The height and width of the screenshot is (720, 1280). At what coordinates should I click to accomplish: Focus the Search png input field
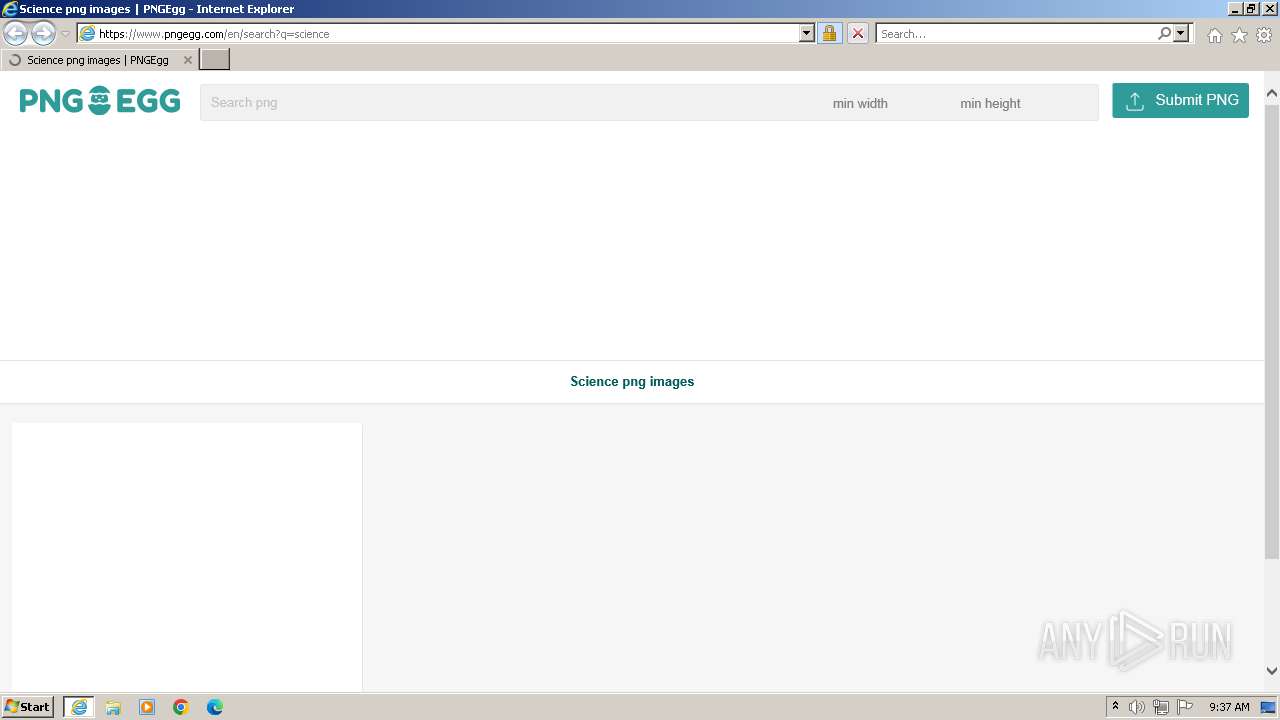point(510,102)
